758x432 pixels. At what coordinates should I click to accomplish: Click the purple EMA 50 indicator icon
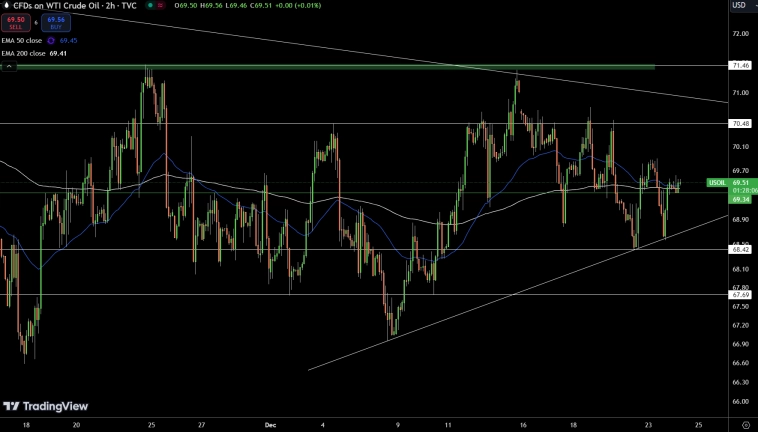(x=51, y=41)
